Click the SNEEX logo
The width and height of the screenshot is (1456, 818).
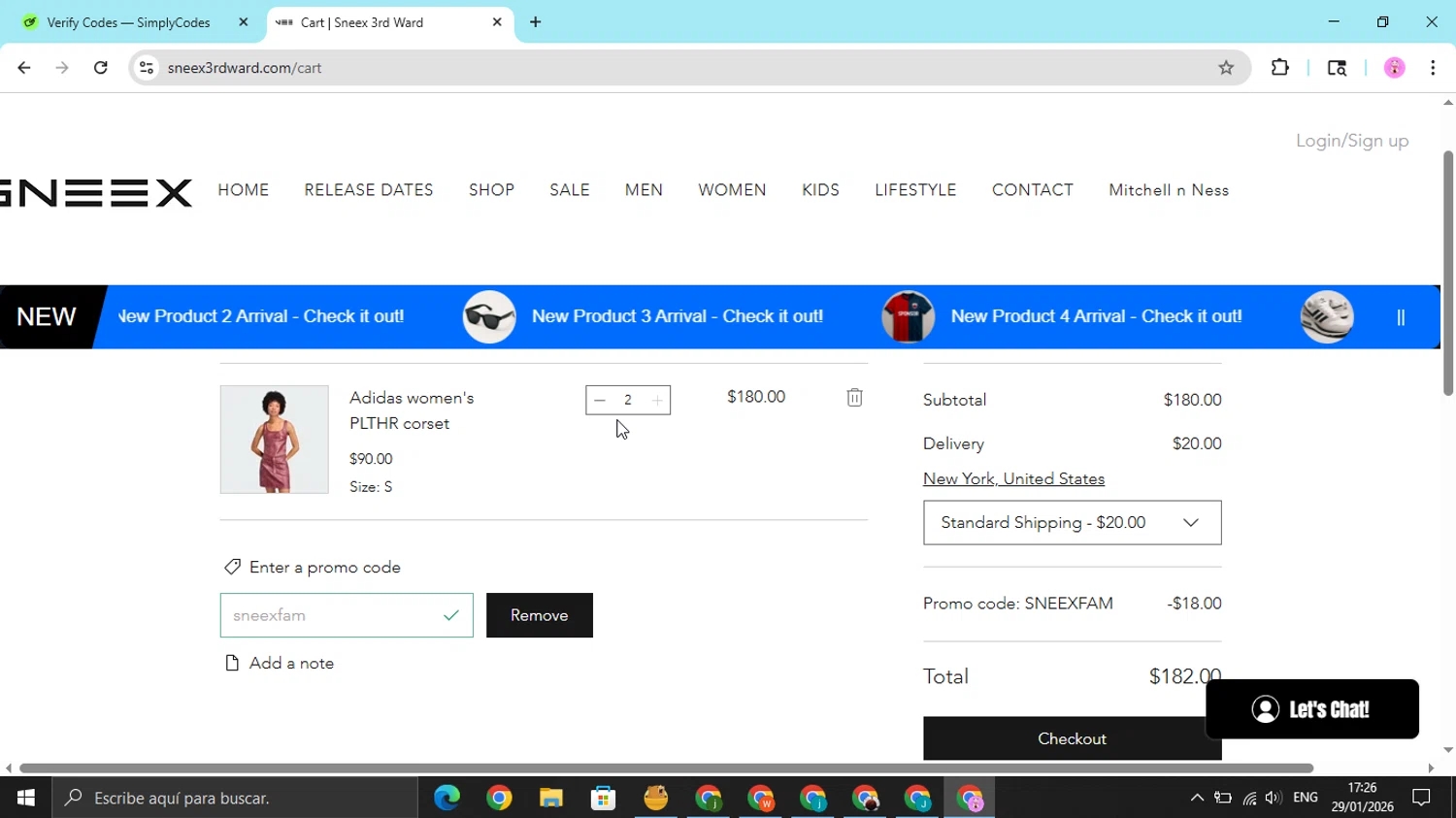coord(96,192)
